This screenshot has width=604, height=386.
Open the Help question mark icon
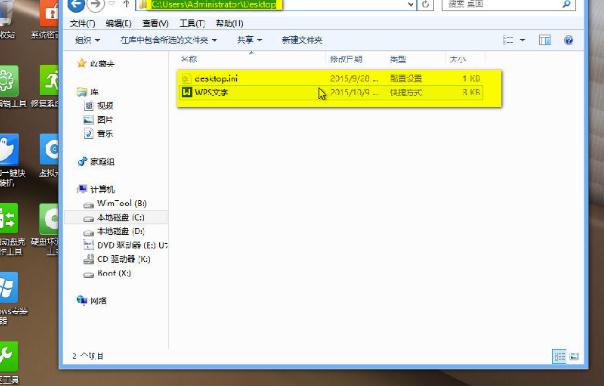tap(568, 40)
